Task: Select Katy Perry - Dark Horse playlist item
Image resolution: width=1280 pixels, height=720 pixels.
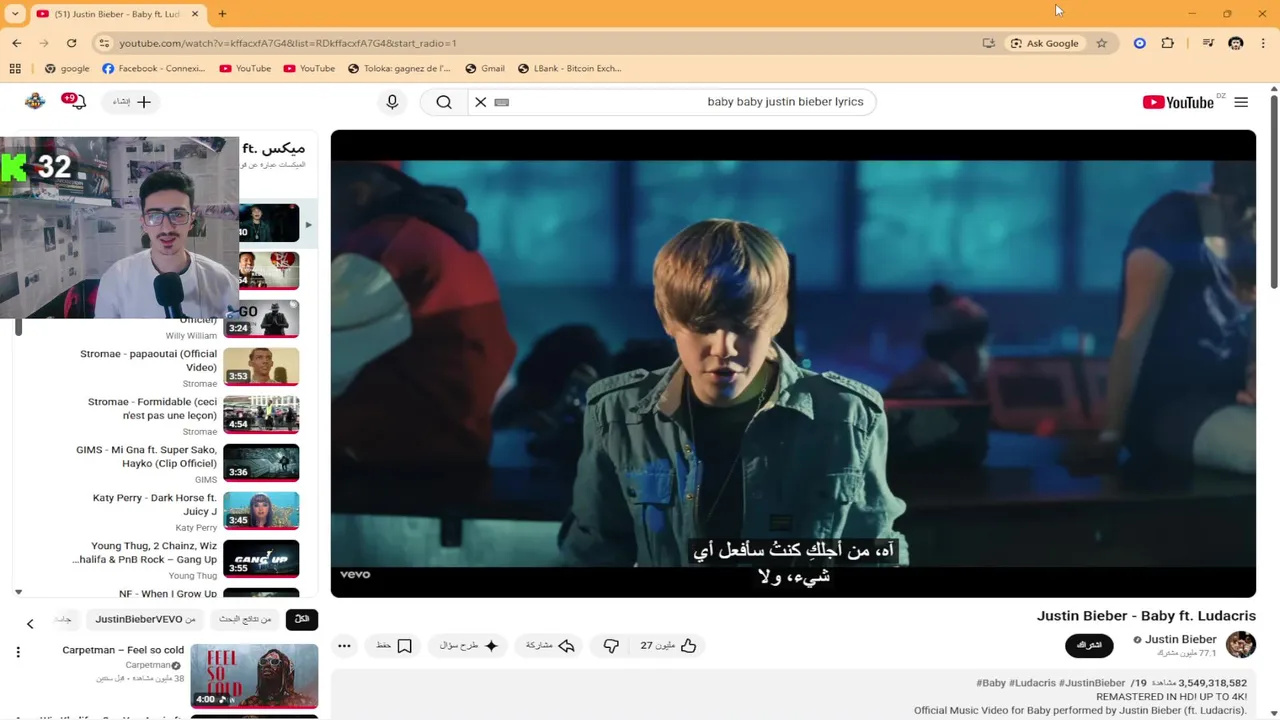Action: (x=154, y=505)
